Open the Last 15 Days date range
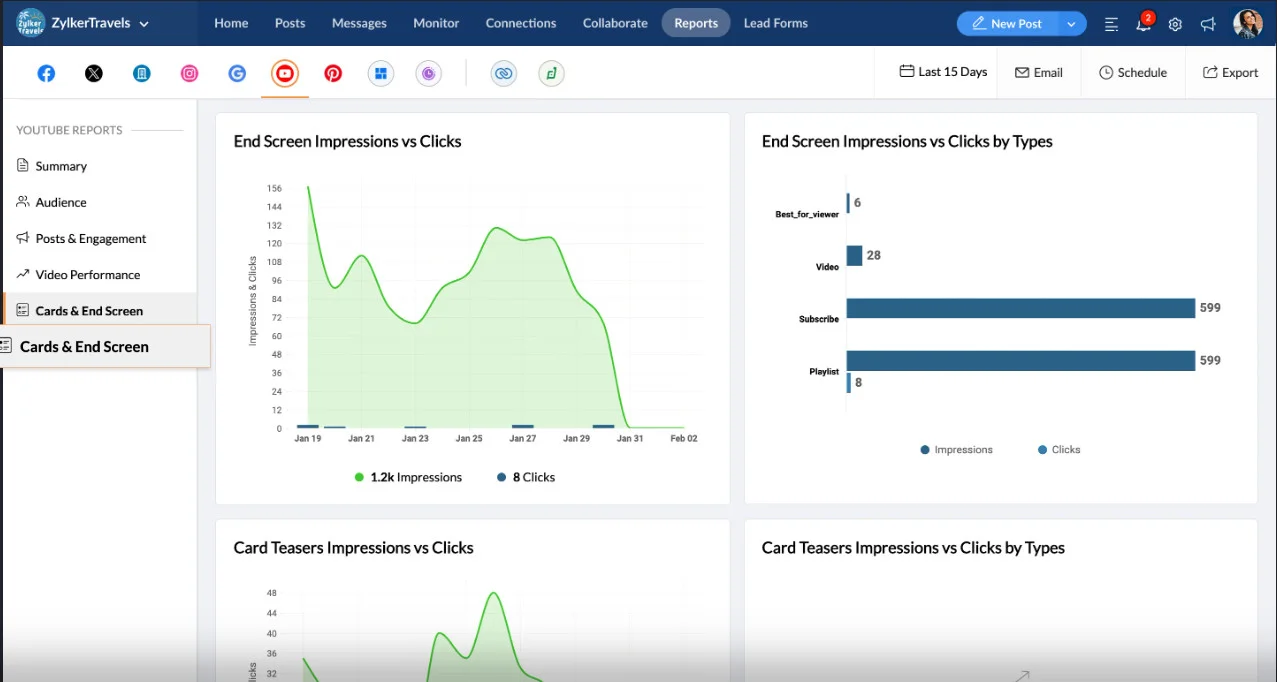The height and width of the screenshot is (682, 1277). (943, 72)
